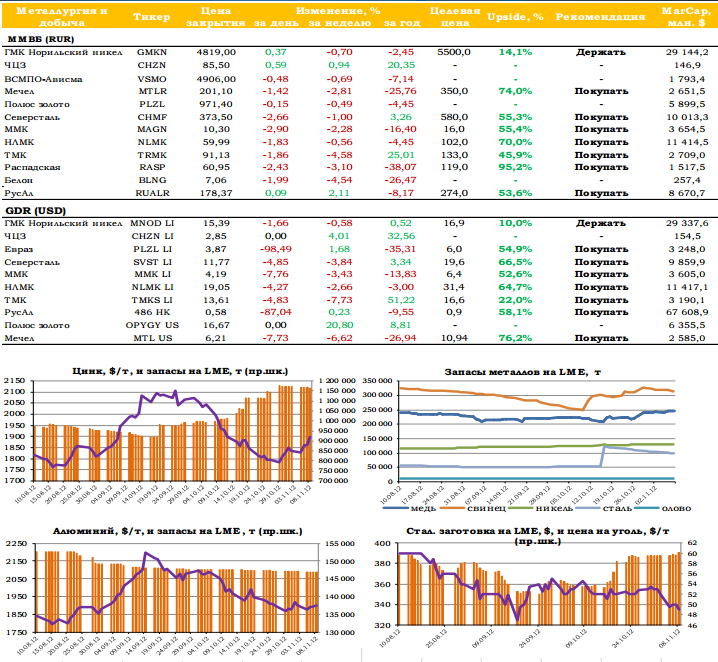Click the GMKN ticker cell

click(152, 52)
